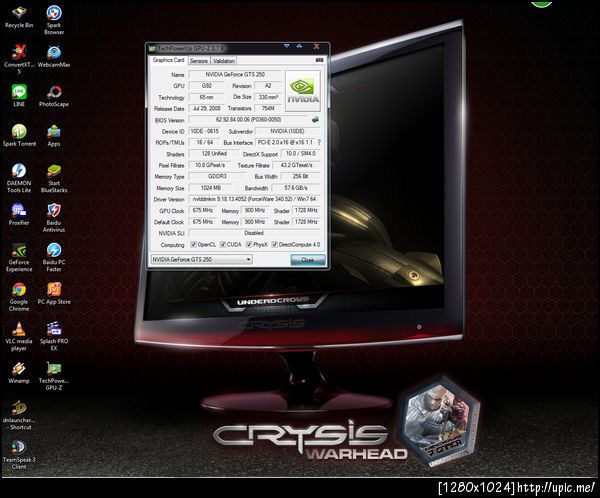This screenshot has height=498, width=600.
Task: Toggle the DirectCompute 4.0 checkbox
Action: (x=274, y=244)
